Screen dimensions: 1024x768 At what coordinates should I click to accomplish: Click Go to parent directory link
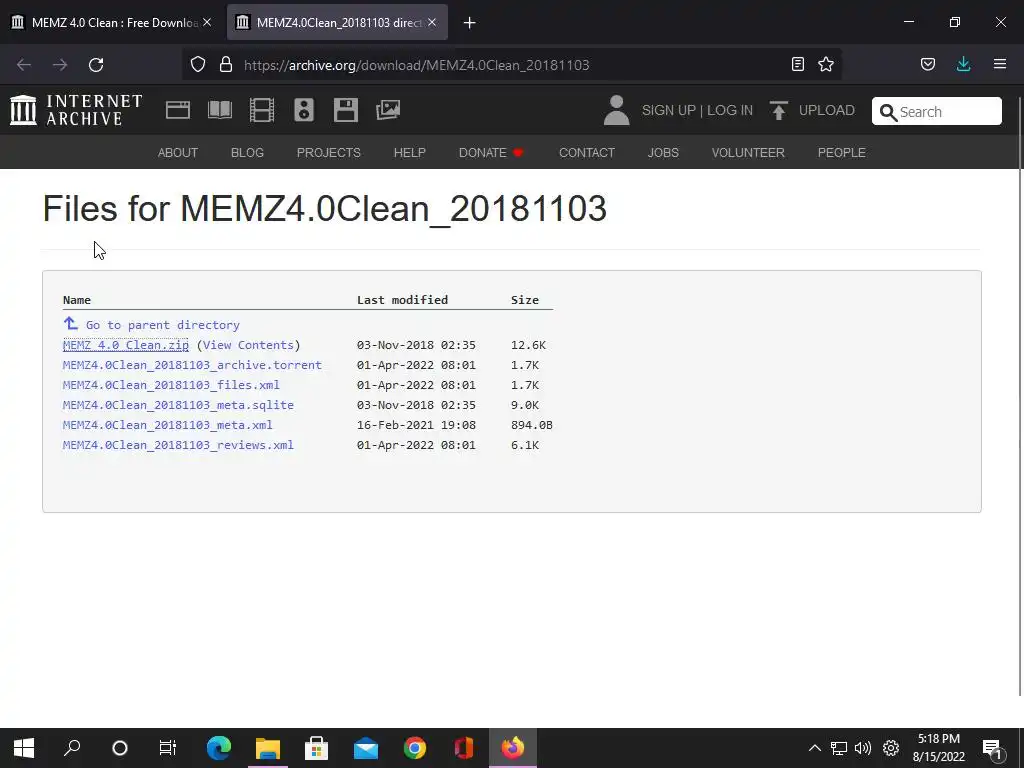163,325
